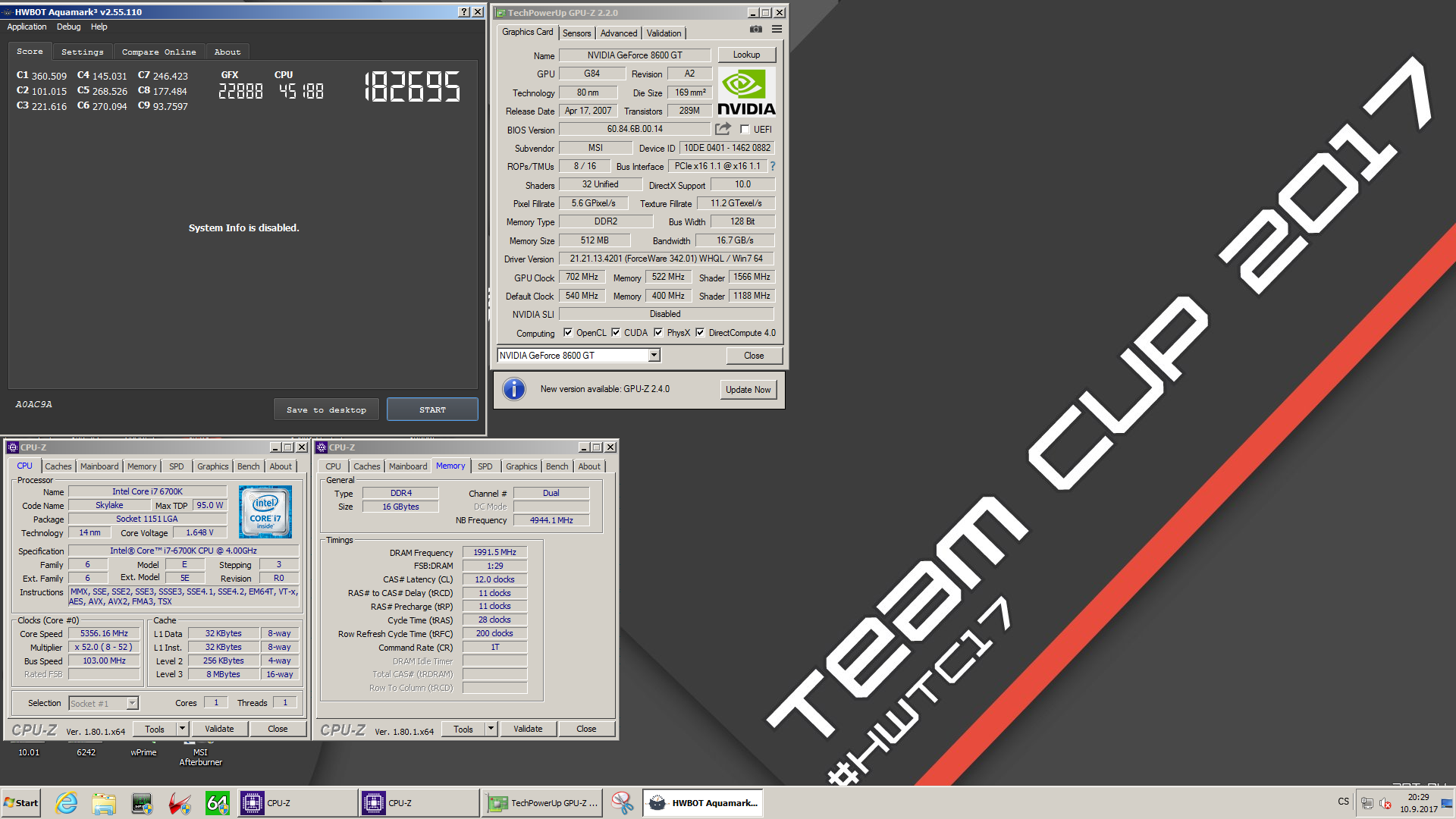This screenshot has height=819, width=1456.
Task: Click the show desktop icon beside clock
Action: click(1447, 803)
